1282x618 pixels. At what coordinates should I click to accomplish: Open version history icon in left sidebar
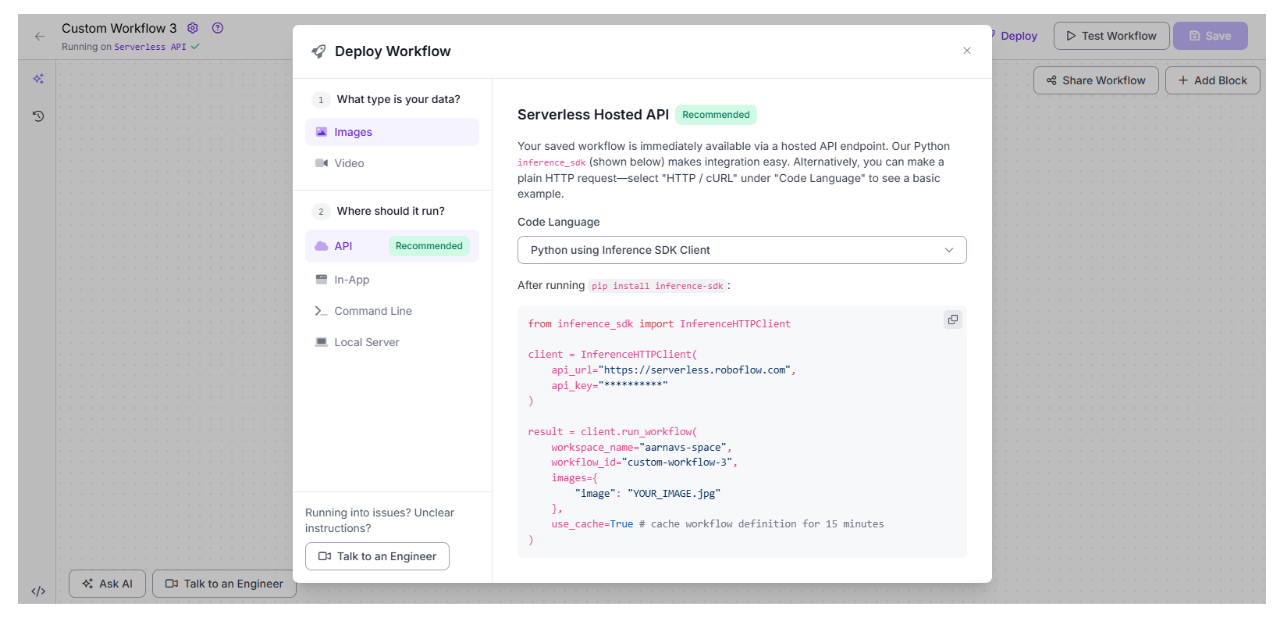click(x=38, y=116)
